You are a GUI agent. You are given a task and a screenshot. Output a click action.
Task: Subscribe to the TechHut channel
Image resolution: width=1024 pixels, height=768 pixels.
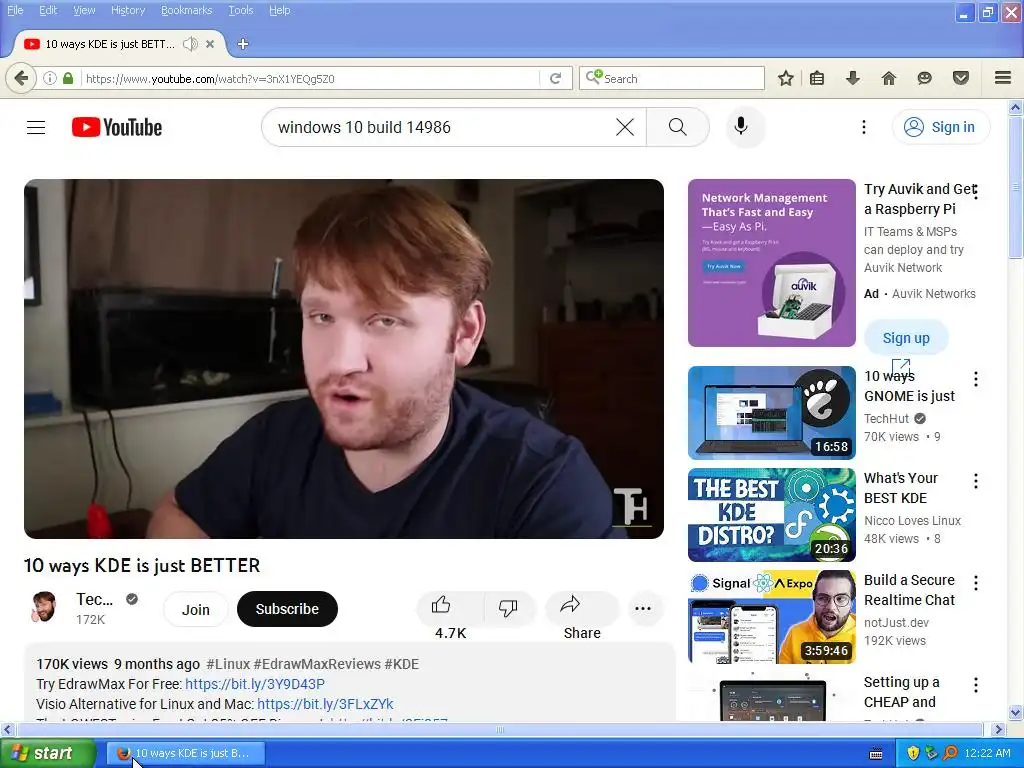[x=287, y=609]
